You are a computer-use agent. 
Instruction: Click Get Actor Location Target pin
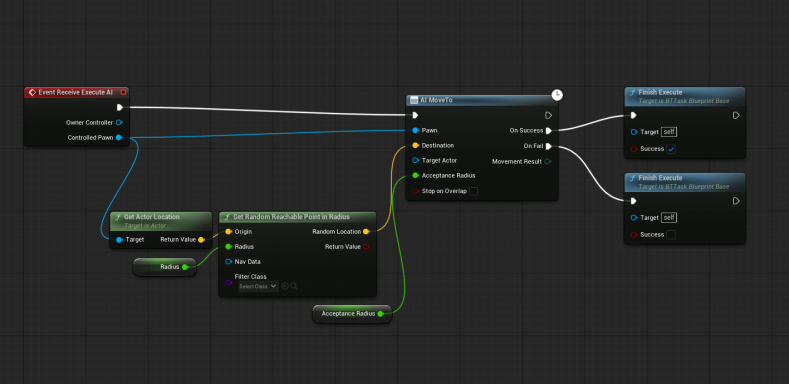click(119, 240)
